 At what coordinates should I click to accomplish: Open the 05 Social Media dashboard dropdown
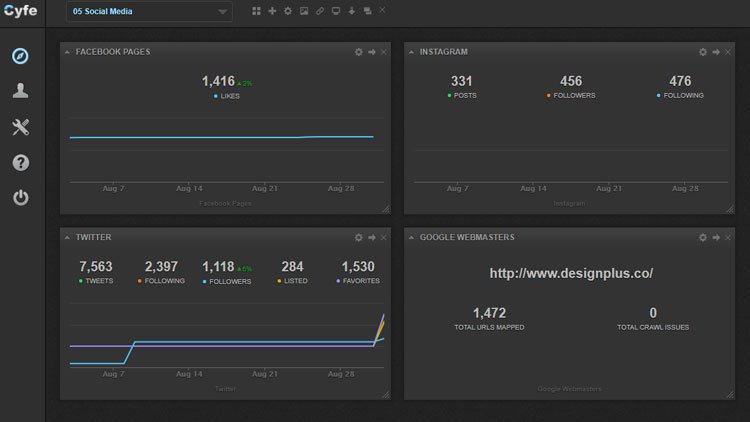pyautogui.click(x=149, y=11)
